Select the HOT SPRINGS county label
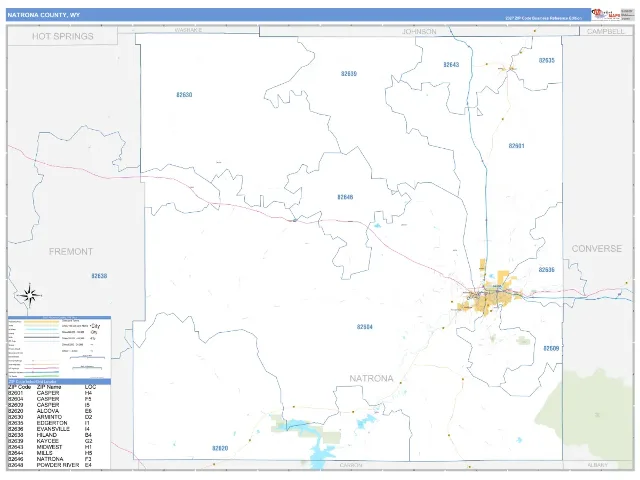640x480 pixels. 63,36
